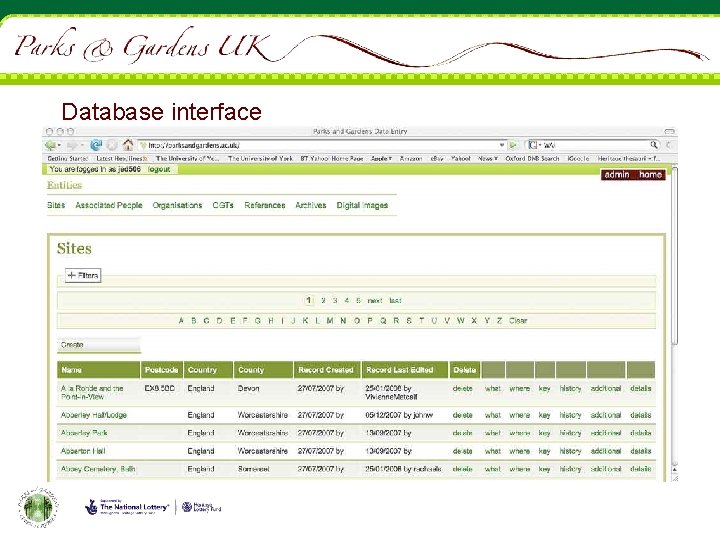The height and width of the screenshot is (540, 720).
Task: Open the search engine selector dropdown
Action: pos(533,145)
